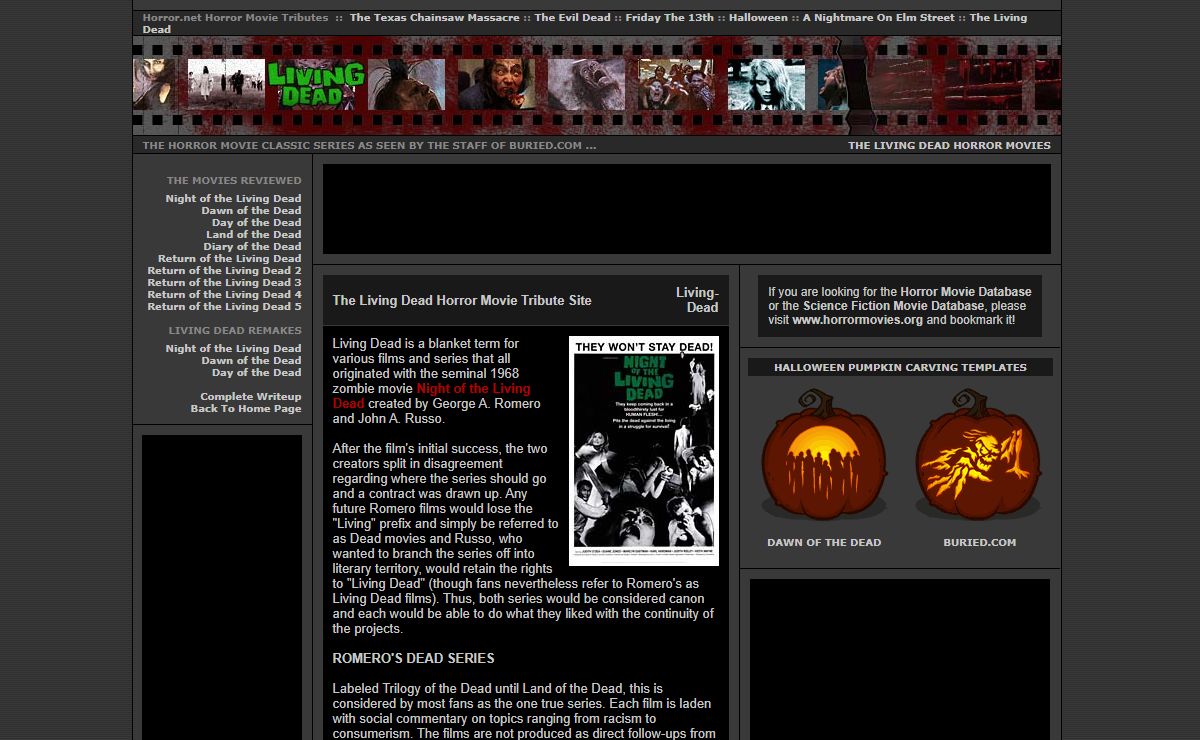Open Return of the Living Dead 4

[224, 295]
